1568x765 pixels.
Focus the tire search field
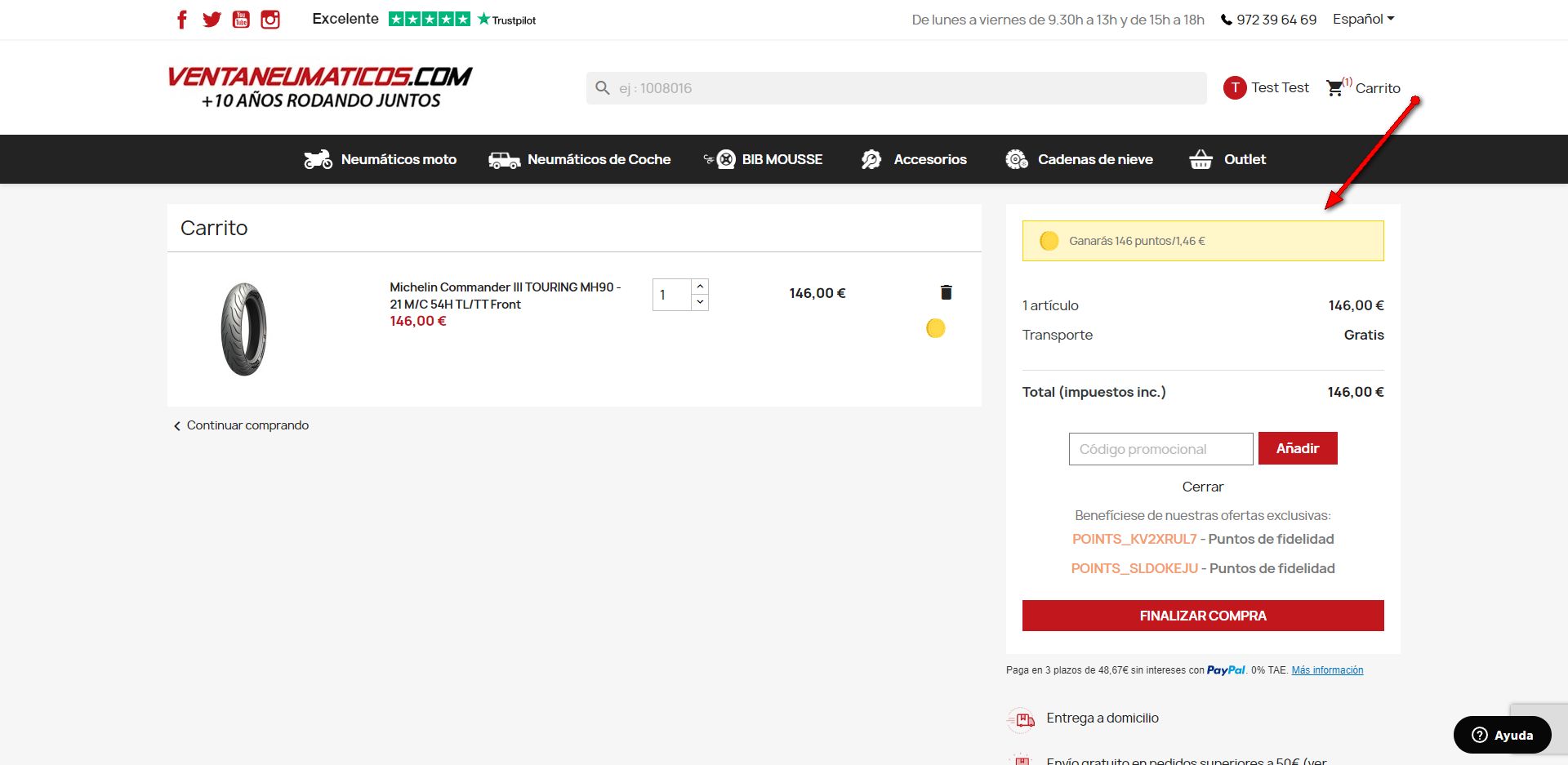click(896, 88)
